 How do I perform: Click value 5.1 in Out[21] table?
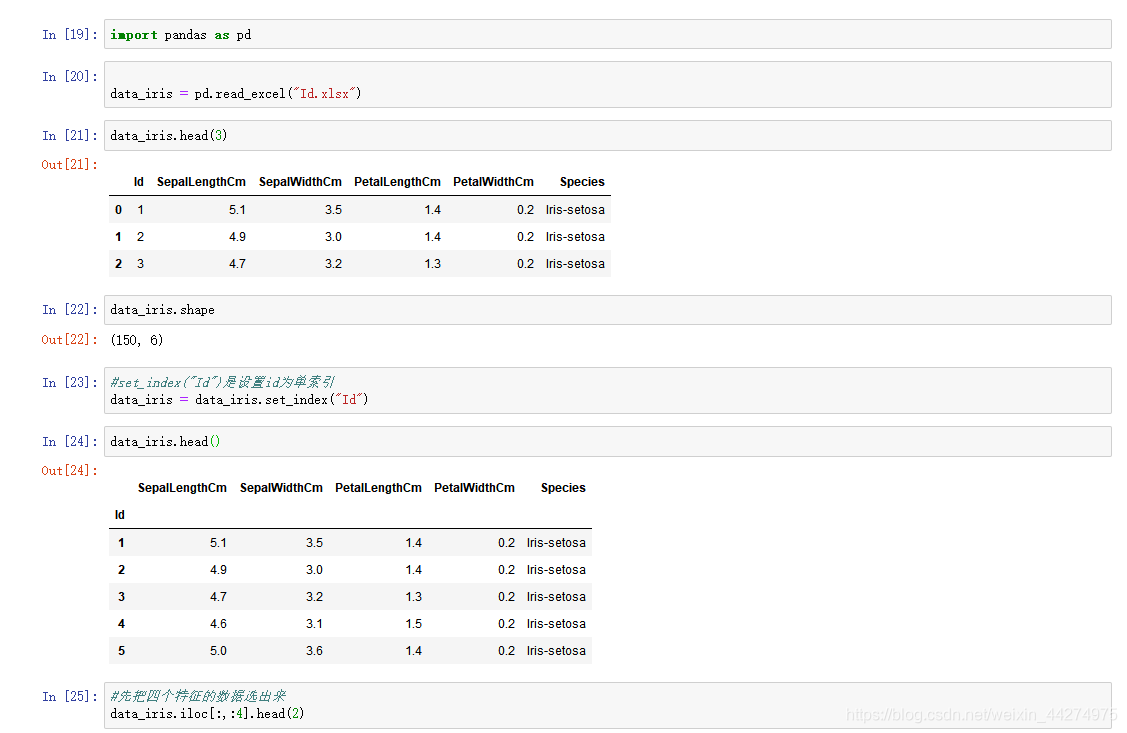(x=237, y=210)
